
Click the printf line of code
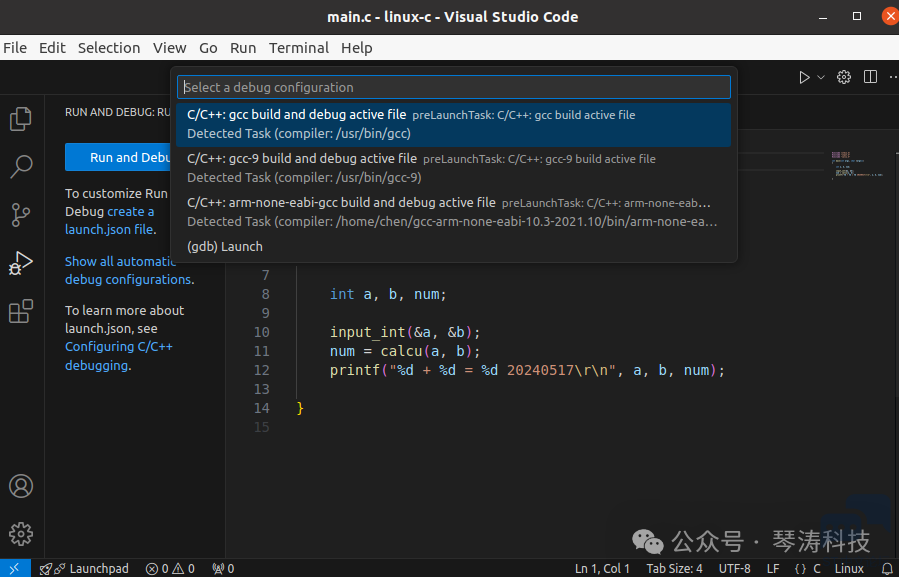(x=527, y=370)
